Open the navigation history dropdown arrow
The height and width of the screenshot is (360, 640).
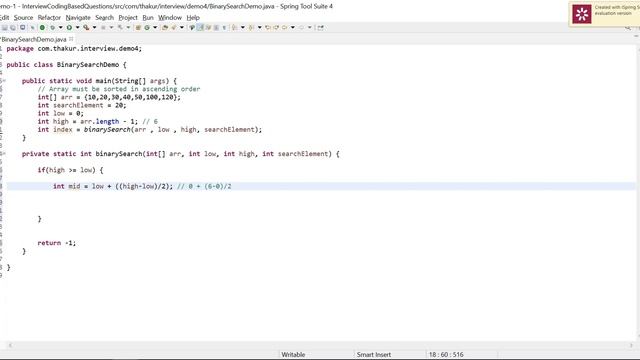293,27
